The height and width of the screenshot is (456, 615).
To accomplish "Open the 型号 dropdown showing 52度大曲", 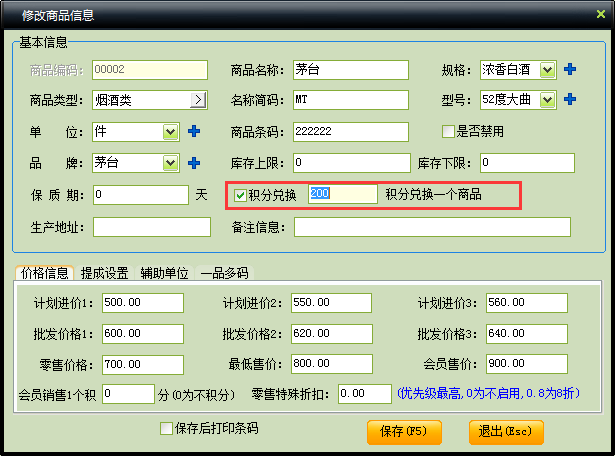I will [x=548, y=100].
